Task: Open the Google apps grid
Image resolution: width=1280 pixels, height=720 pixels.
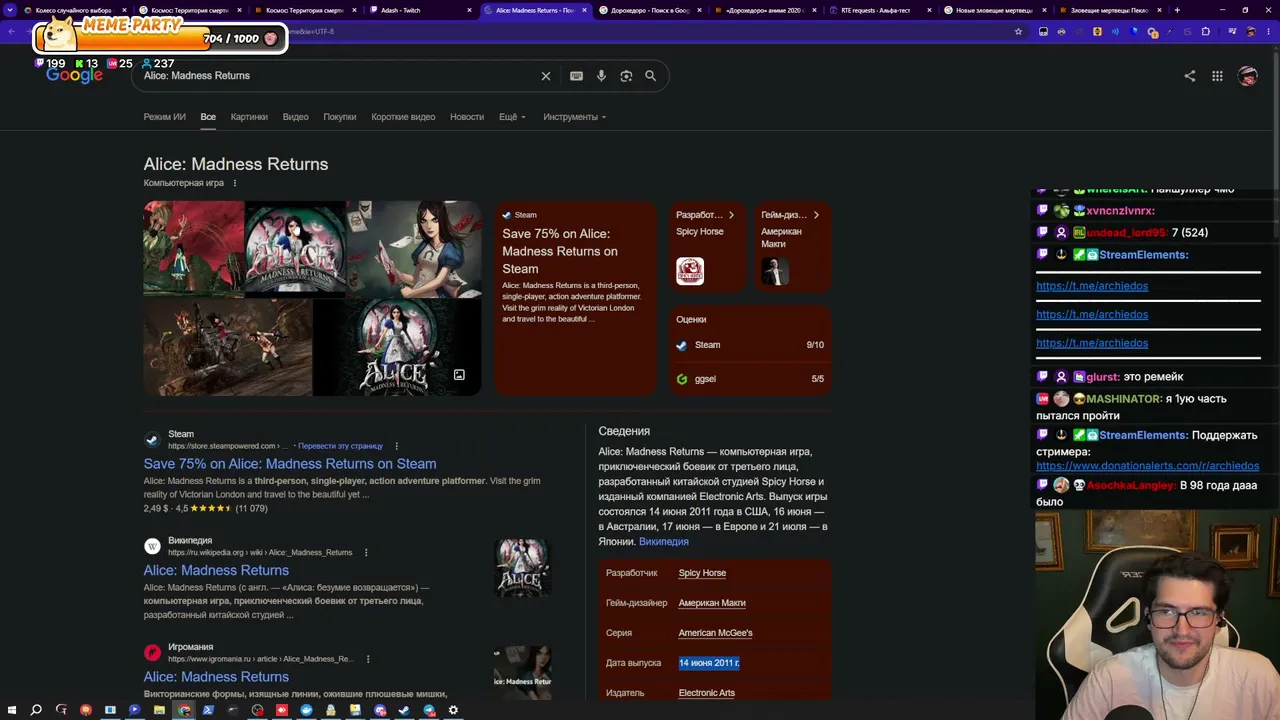Action: tap(1217, 76)
